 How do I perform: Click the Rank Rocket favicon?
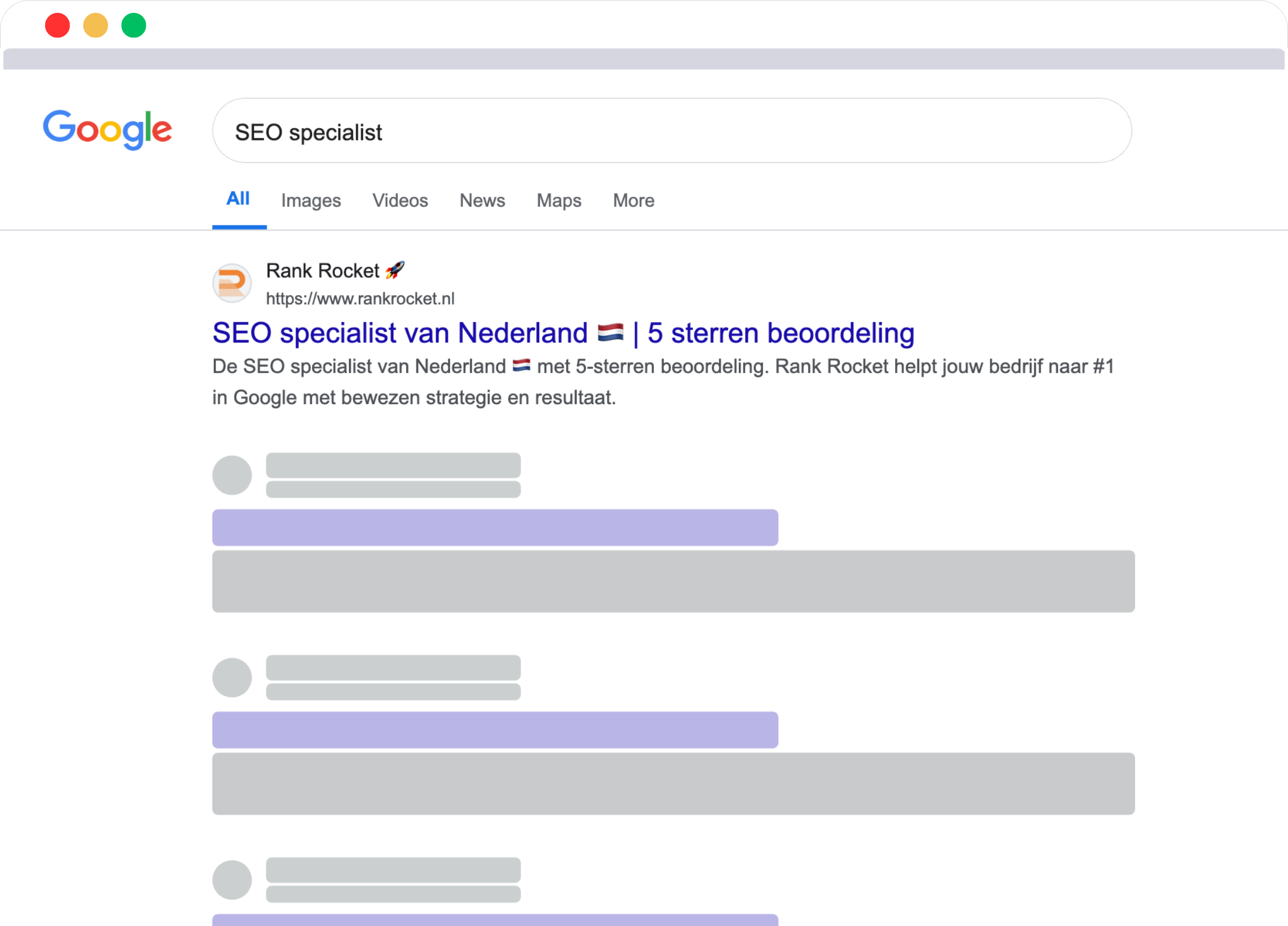(x=232, y=283)
